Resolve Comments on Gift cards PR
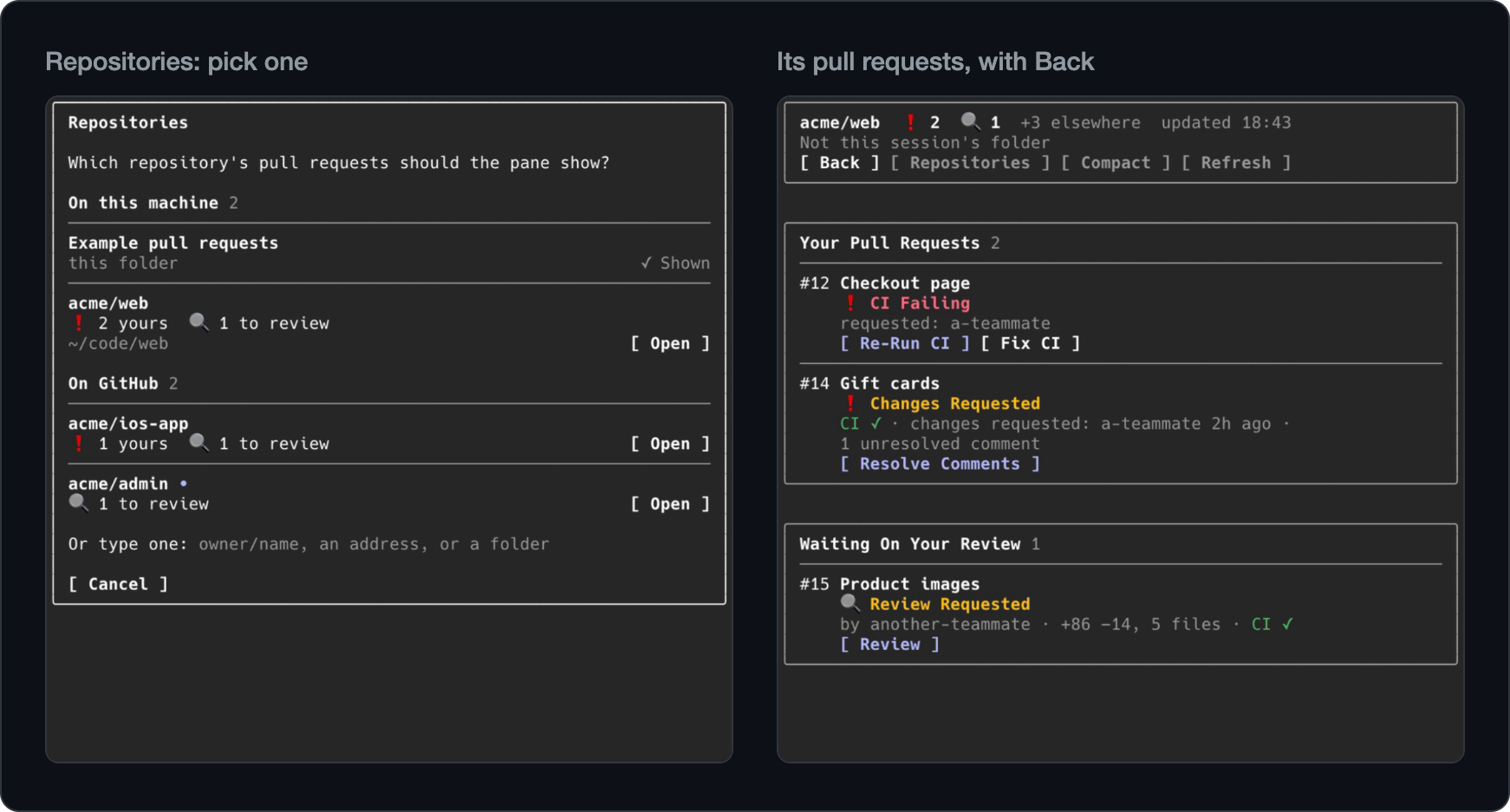This screenshot has height=812, width=1510. [940, 464]
